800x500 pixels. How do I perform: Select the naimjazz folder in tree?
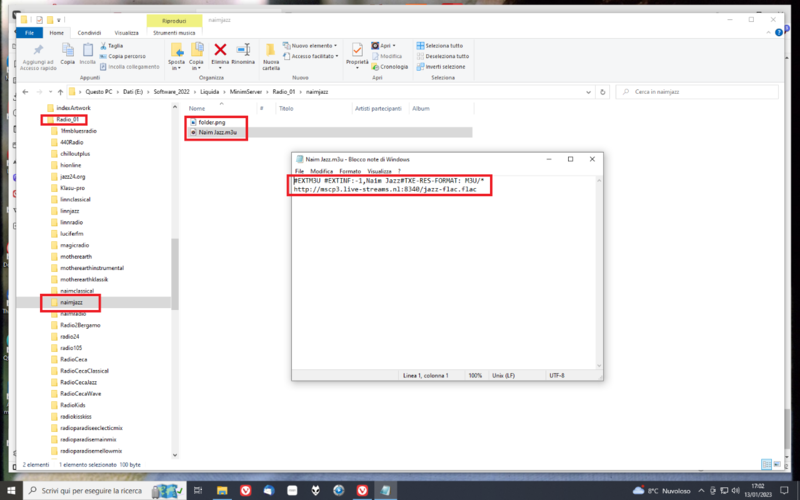(73, 302)
